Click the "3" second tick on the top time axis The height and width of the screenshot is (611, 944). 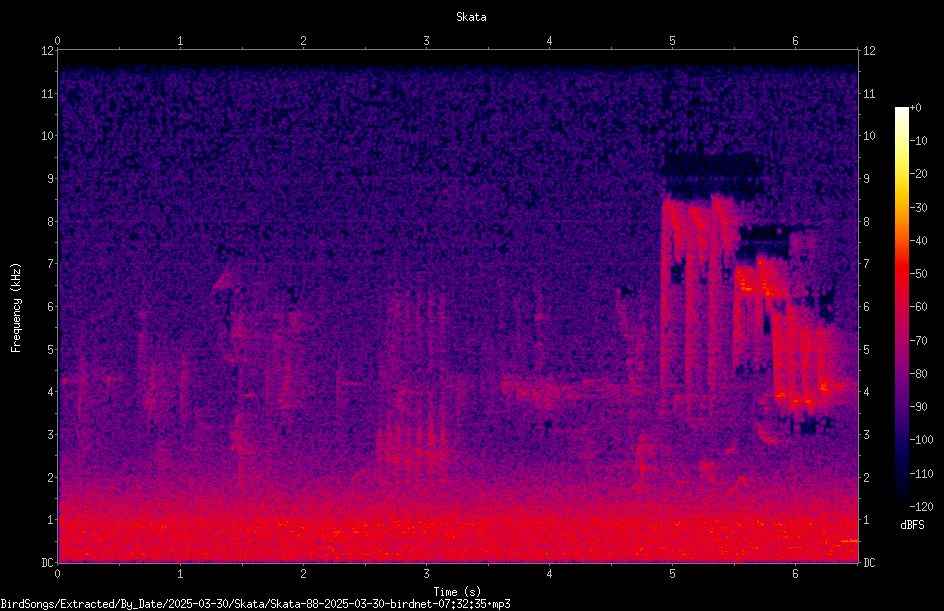[426, 41]
